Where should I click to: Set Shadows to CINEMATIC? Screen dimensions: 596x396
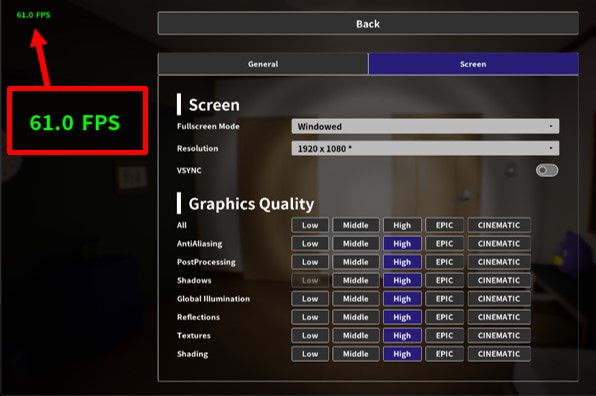(499, 280)
